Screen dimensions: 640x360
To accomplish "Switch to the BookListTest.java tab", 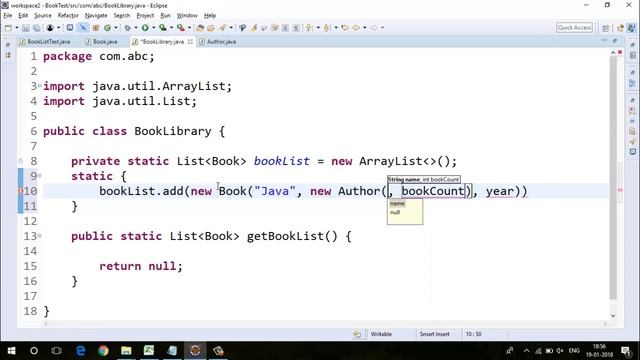I will (45, 42).
